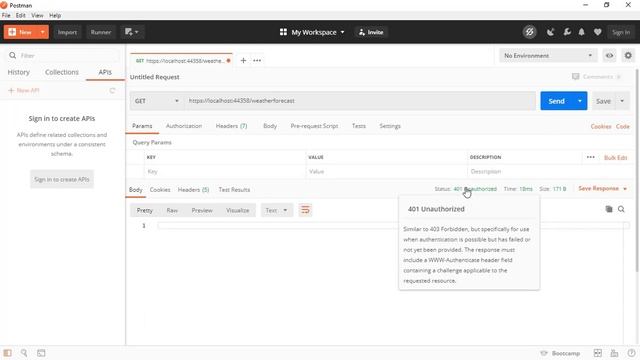640x360 pixels.
Task: Open the wrench settings icon in header
Action: pos(567,32)
